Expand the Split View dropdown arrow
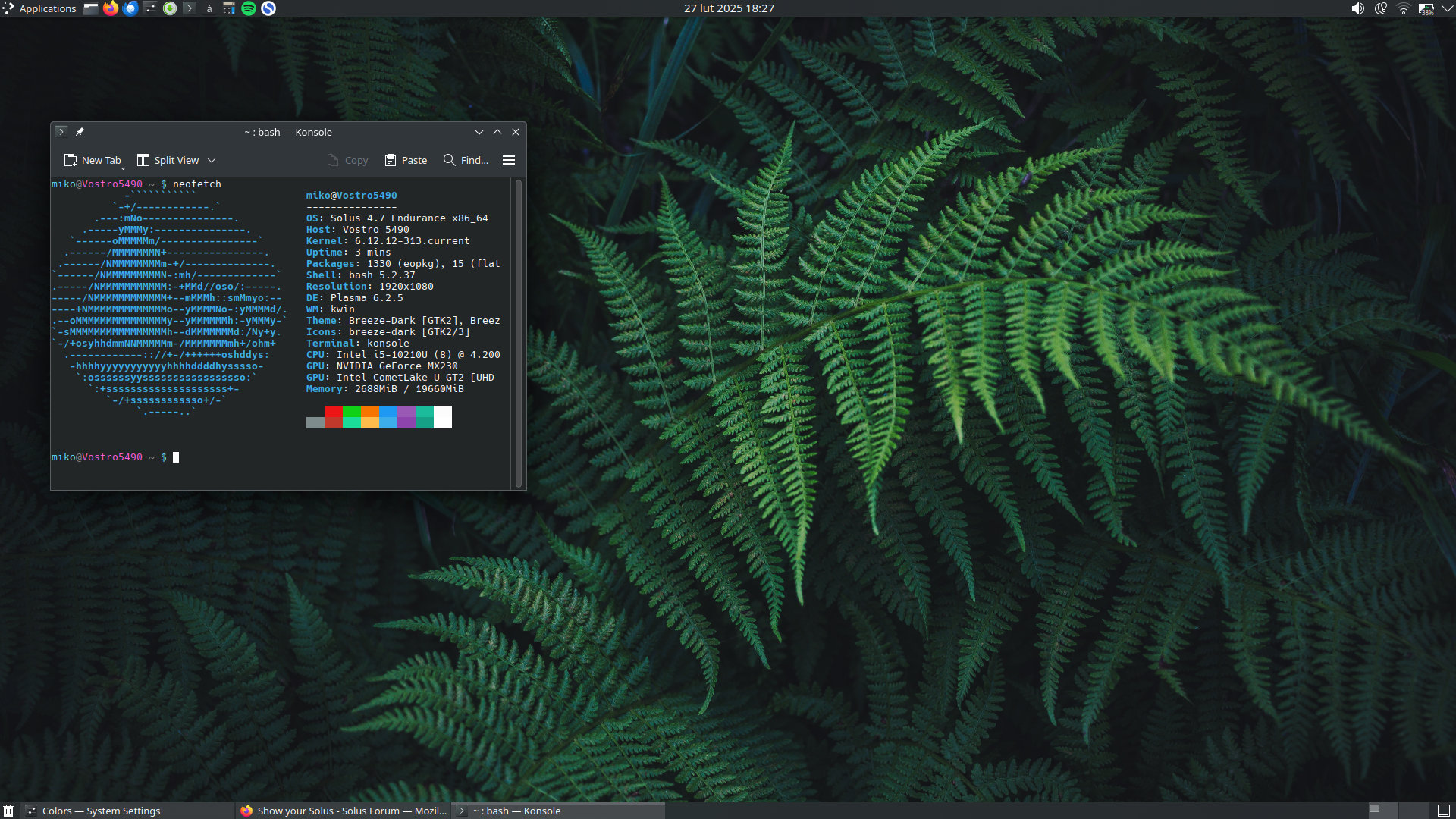1456x819 pixels. tap(212, 160)
